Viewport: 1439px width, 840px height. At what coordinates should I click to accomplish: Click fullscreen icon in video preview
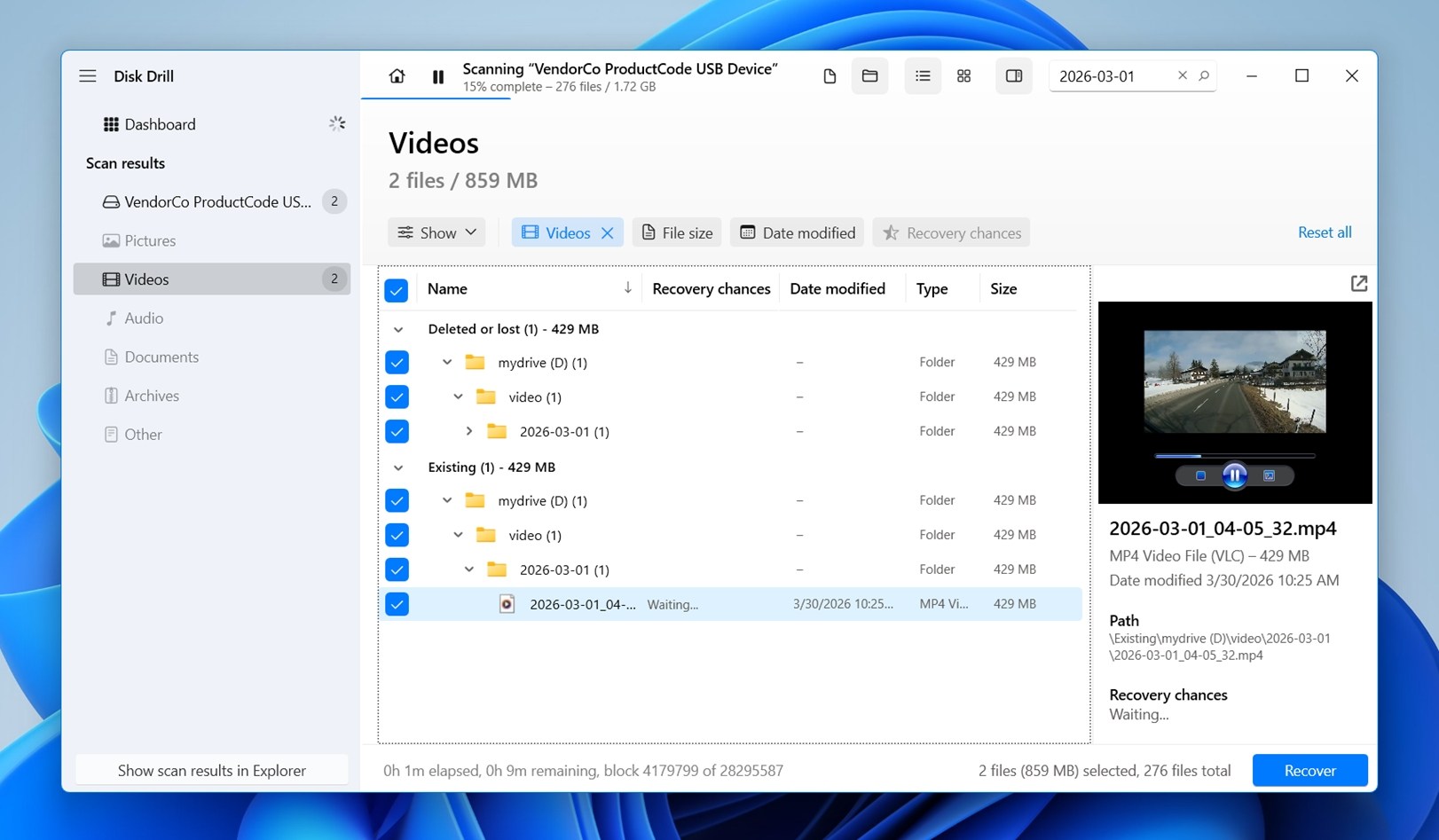tap(1269, 476)
